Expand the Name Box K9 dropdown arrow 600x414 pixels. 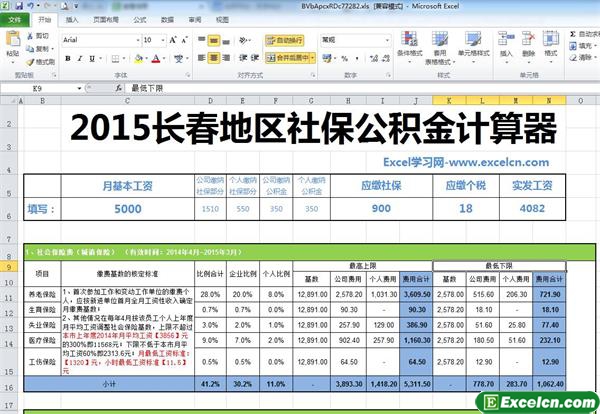pos(79,88)
